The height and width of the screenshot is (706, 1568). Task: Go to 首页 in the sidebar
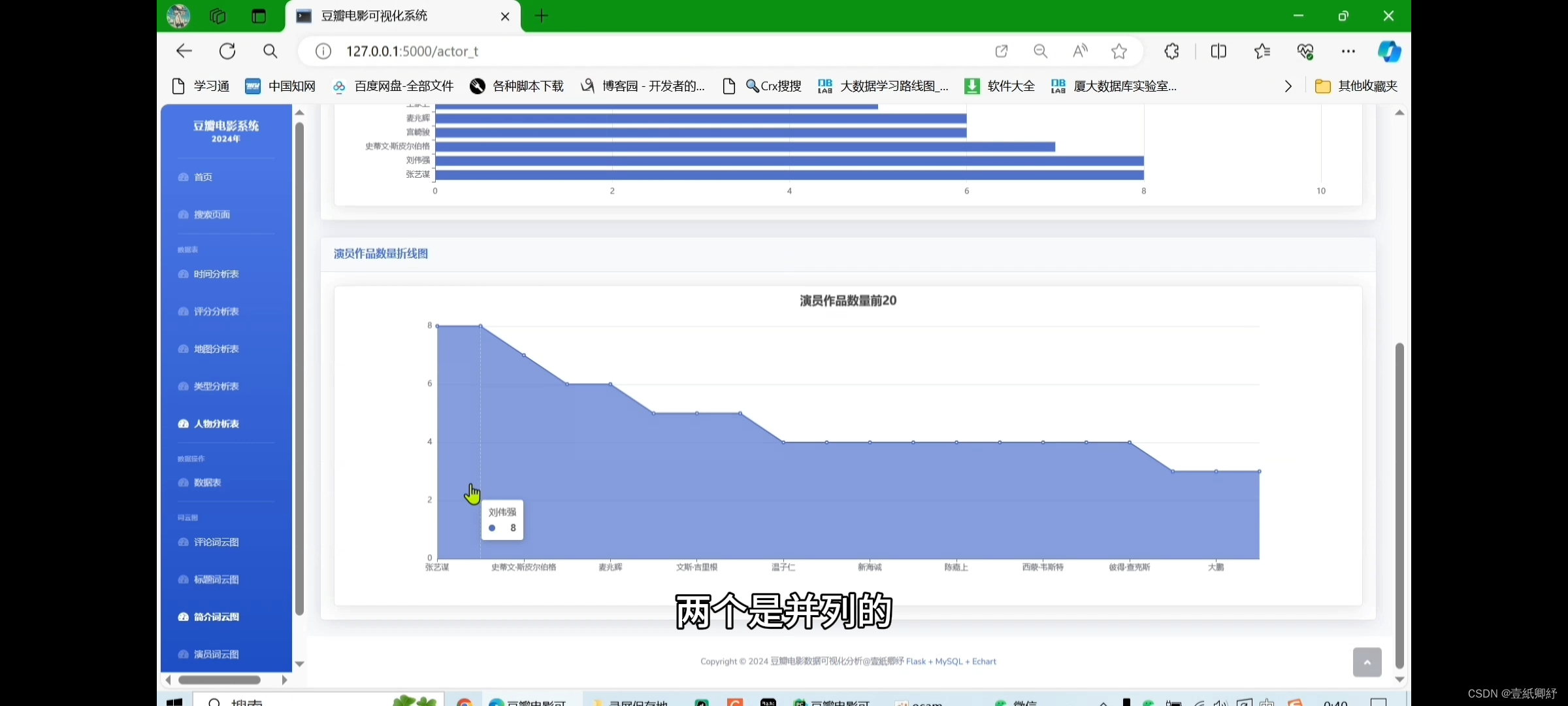pos(203,177)
